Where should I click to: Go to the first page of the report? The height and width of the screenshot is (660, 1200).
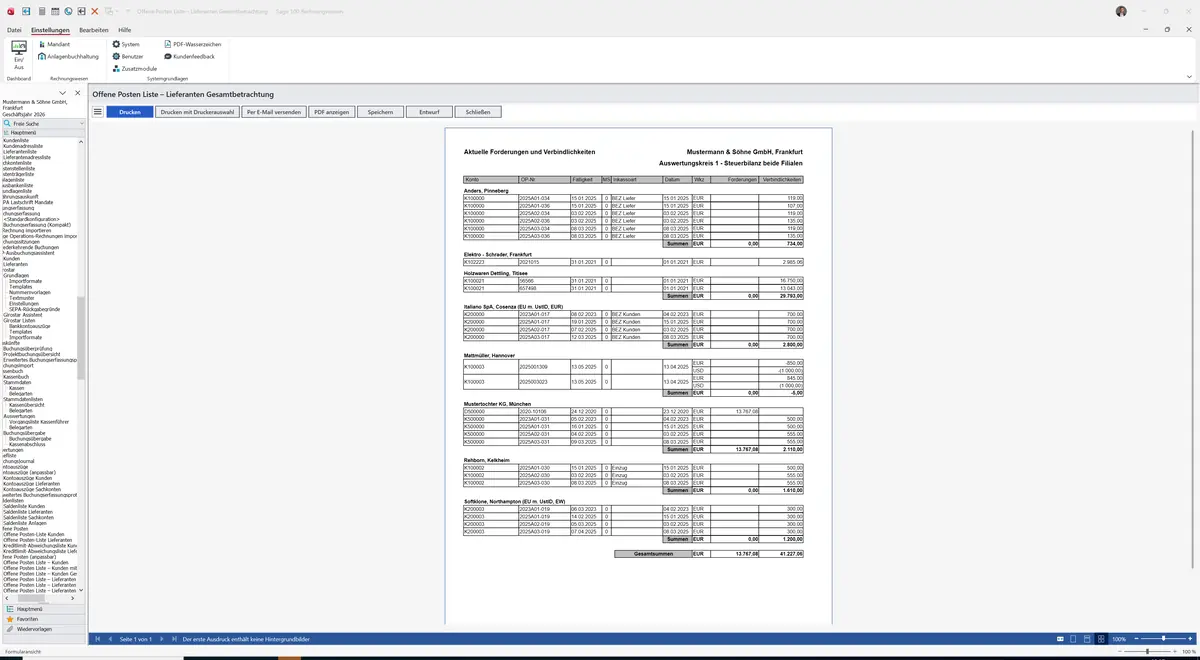97,639
